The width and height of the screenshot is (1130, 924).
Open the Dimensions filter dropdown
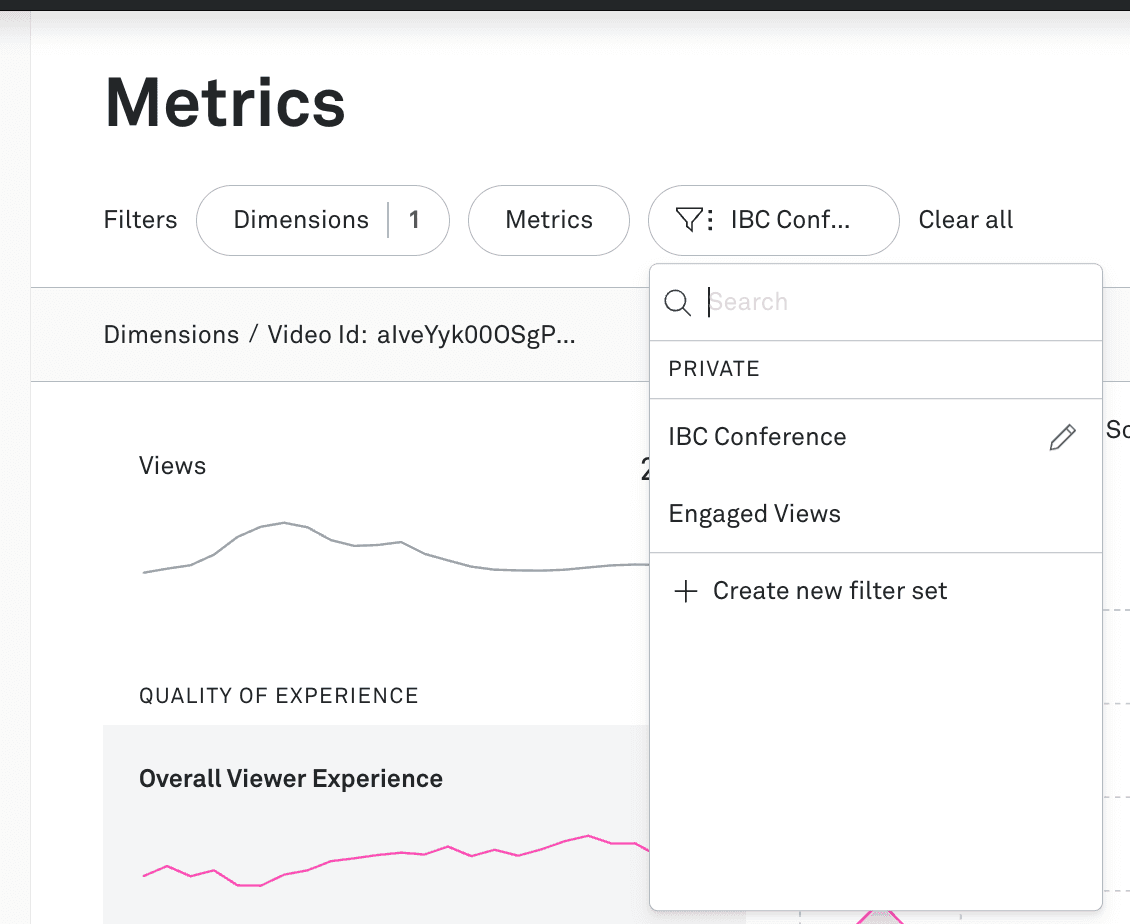pyautogui.click(x=322, y=220)
